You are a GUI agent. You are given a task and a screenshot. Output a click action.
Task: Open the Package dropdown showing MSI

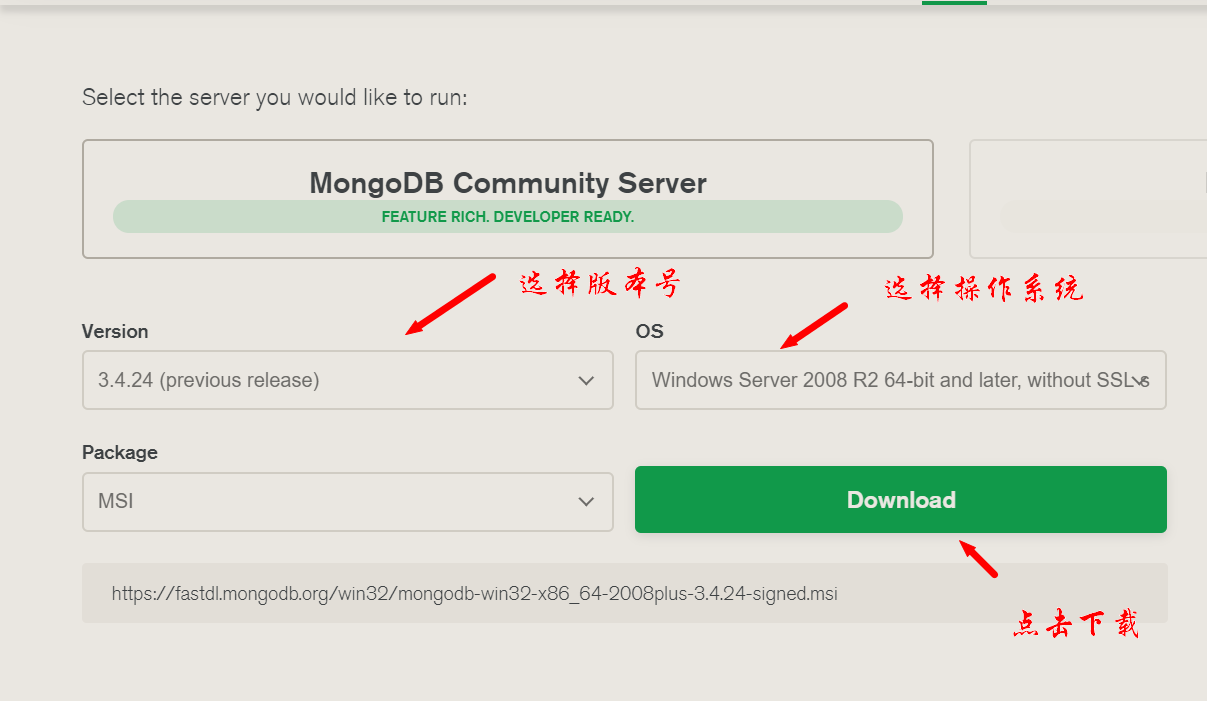pyautogui.click(x=348, y=501)
